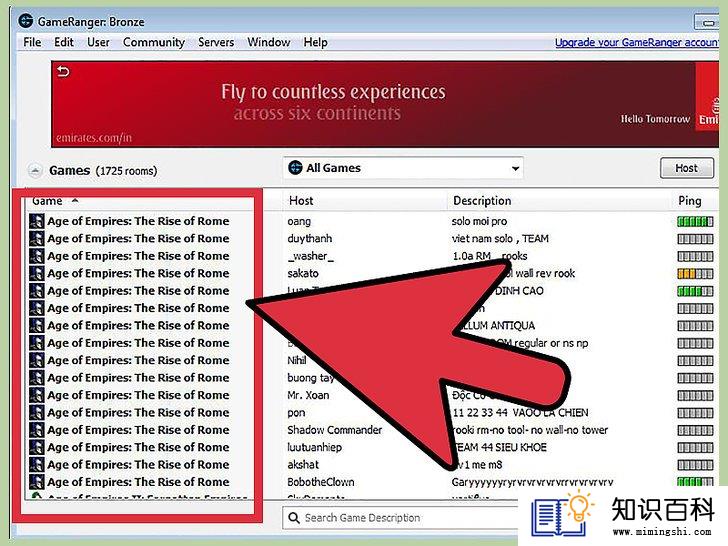The height and width of the screenshot is (546, 728).
Task: Click host name luutuanhiep
Action: point(314,448)
